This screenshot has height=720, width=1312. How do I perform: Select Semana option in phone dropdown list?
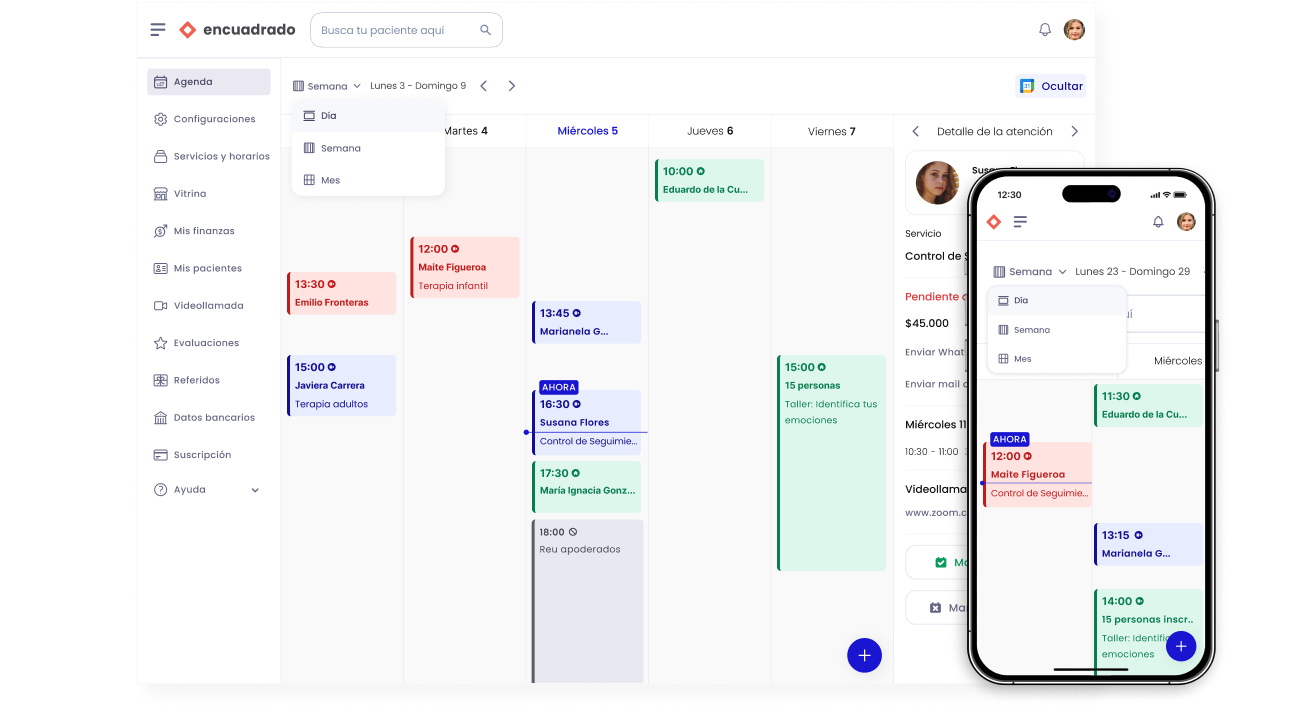(1057, 330)
